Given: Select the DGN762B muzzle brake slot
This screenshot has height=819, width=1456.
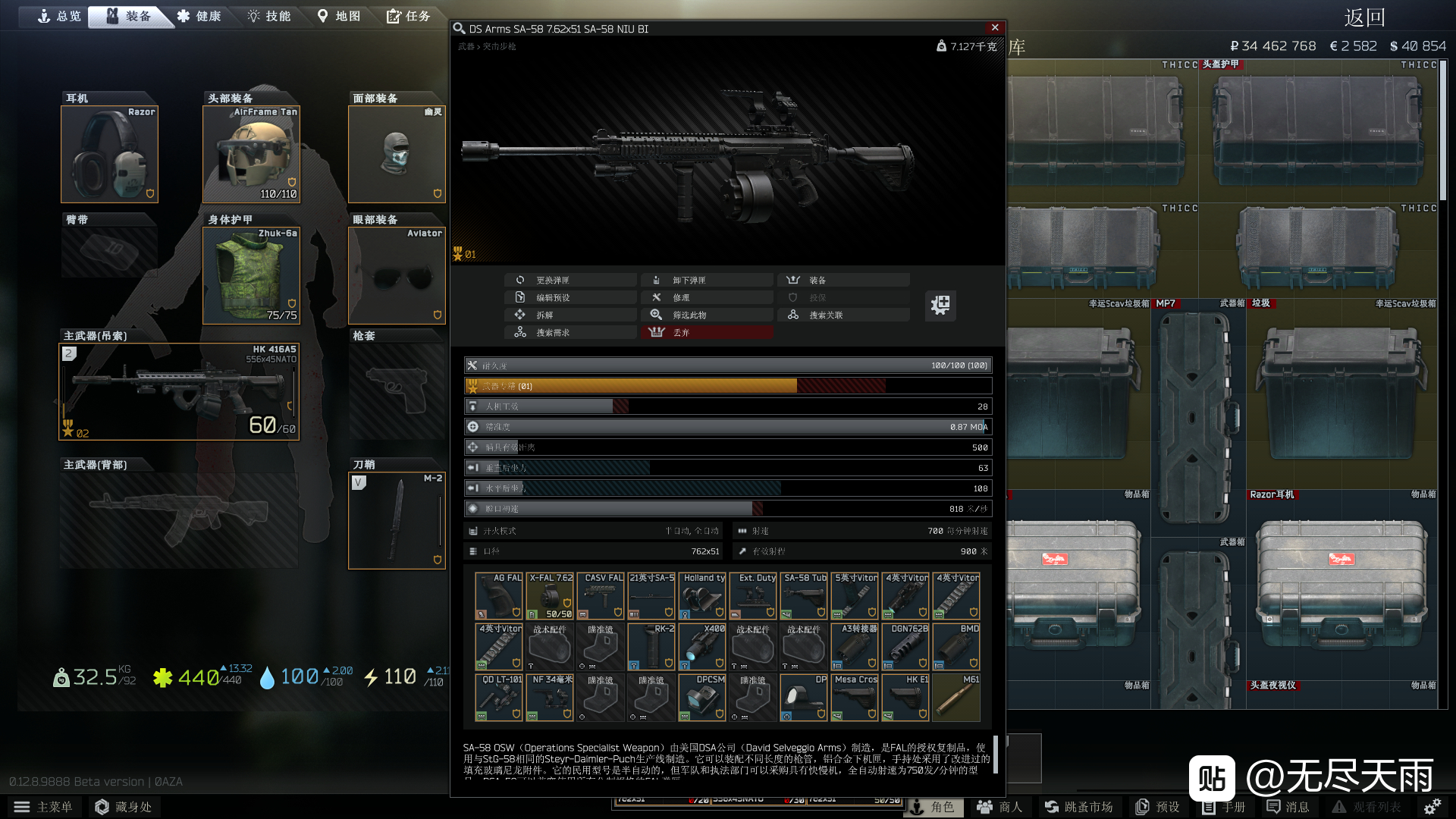Looking at the screenshot, I should pyautogui.click(x=905, y=647).
